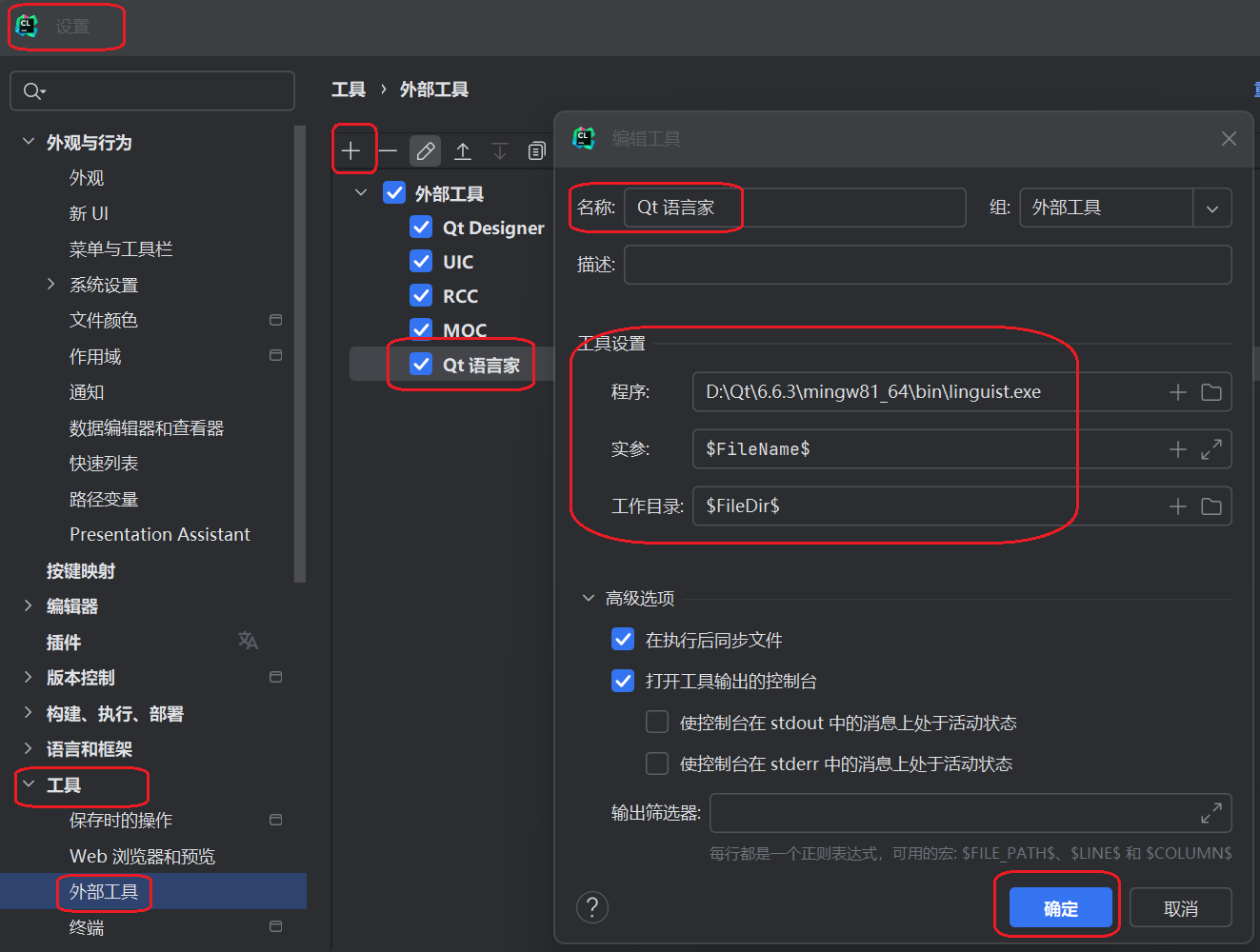
Task: Click the settings tree vertical scrollbar
Action: tap(301, 352)
